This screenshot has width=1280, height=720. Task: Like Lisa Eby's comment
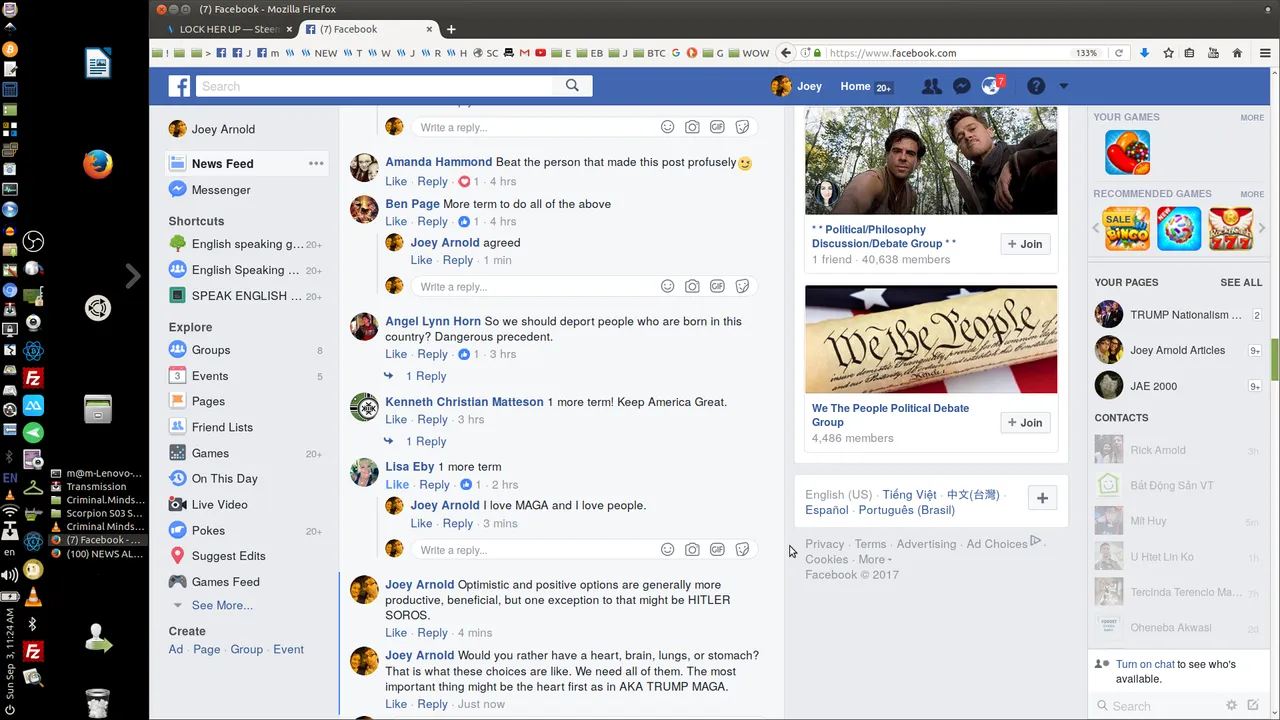(x=397, y=484)
